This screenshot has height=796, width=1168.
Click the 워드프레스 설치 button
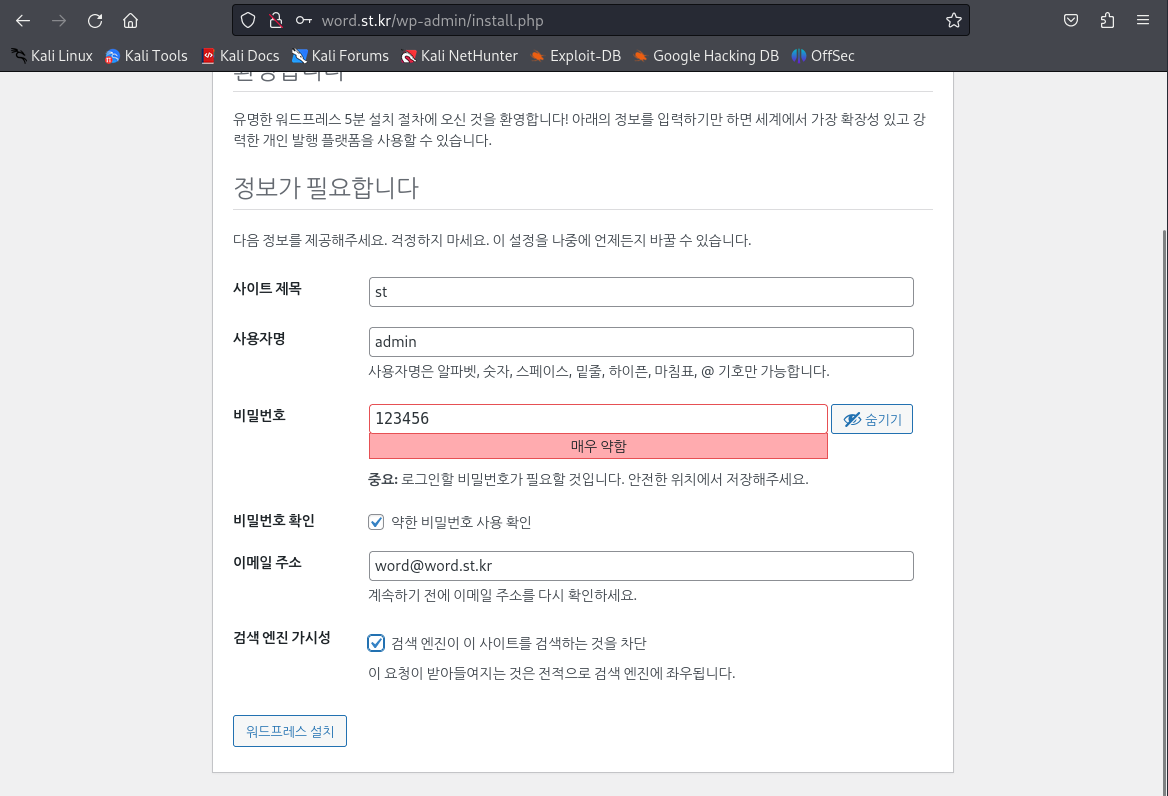(290, 731)
